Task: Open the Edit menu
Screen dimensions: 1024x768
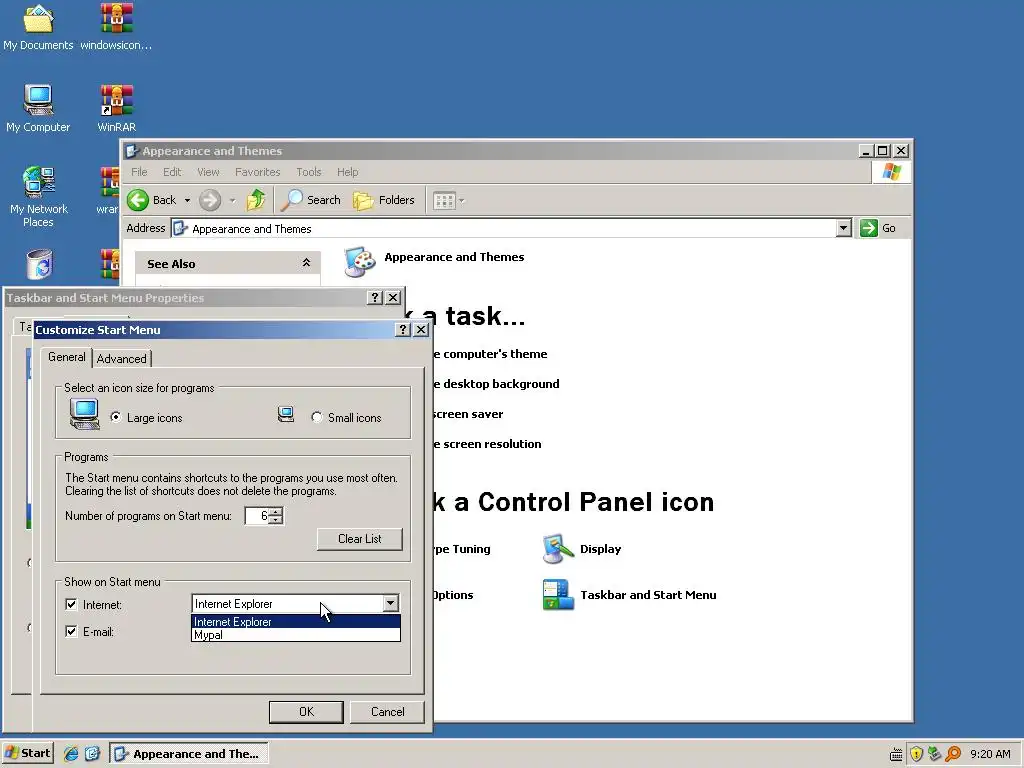Action: point(172,172)
